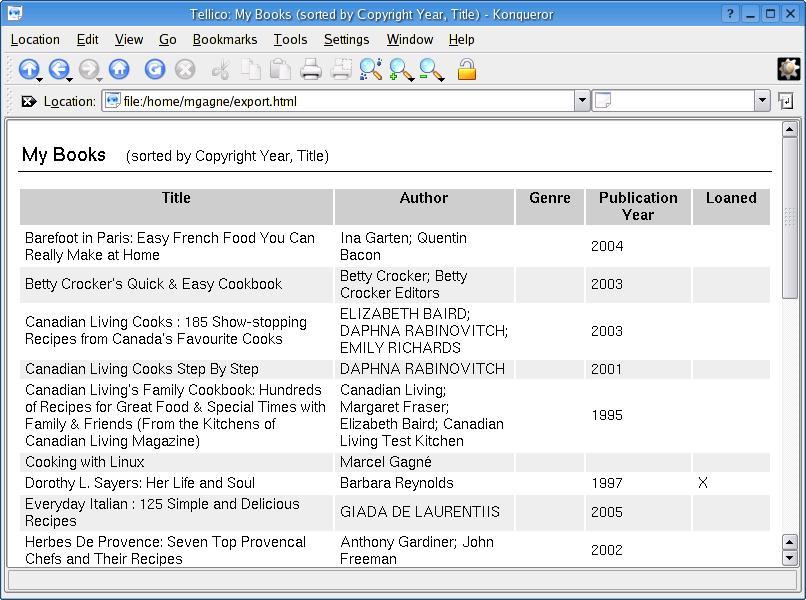Zoom out with the magnifier minus icon
This screenshot has width=806, height=600.
pyautogui.click(x=431, y=69)
